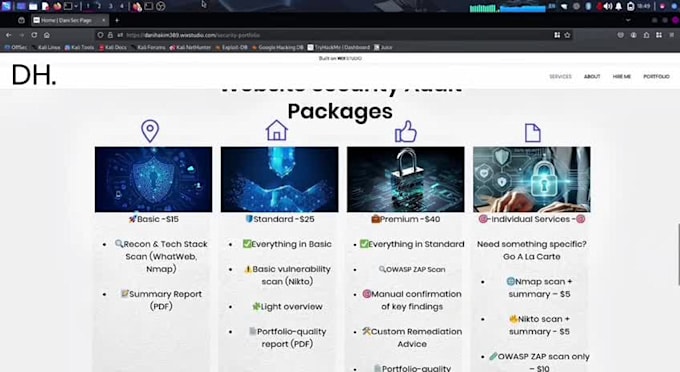Close the Home | Dani Sec Page tab
The image size is (680, 372).
[103, 20]
